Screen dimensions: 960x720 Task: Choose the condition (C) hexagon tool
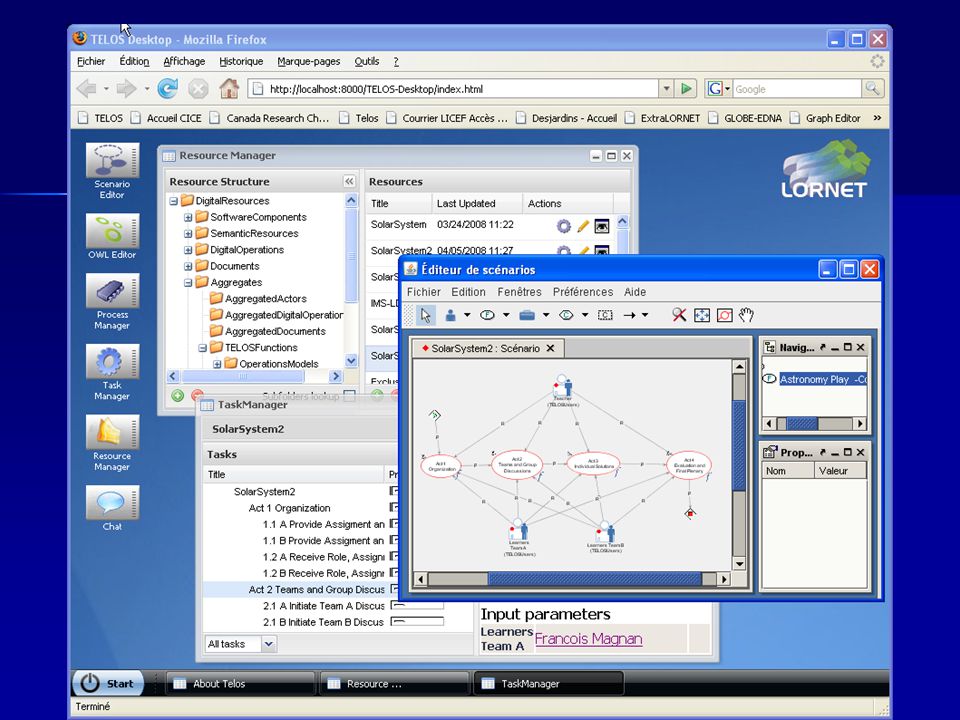pos(566,315)
